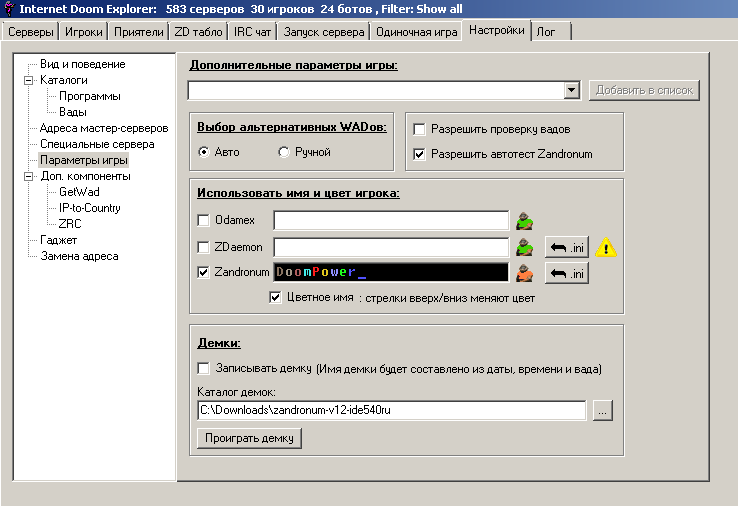Click the Internet Doom Explorer title bar icon
This screenshot has width=738, height=506.
coord(9,9)
